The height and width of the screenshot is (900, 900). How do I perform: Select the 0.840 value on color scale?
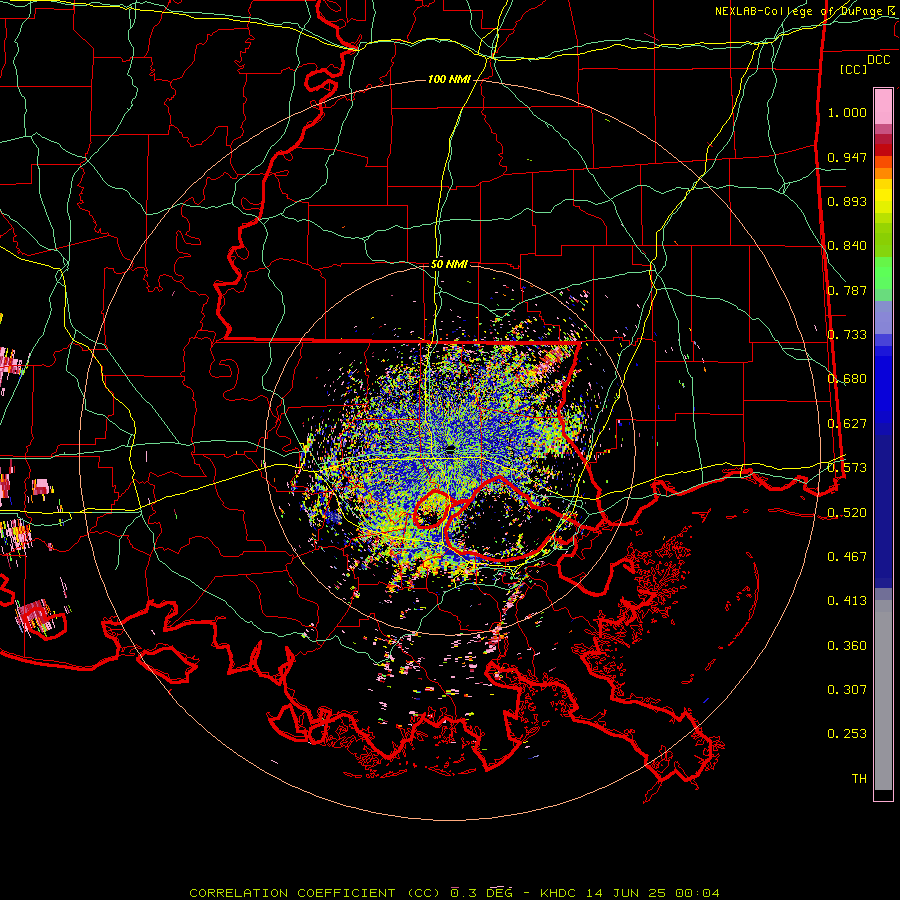point(847,246)
